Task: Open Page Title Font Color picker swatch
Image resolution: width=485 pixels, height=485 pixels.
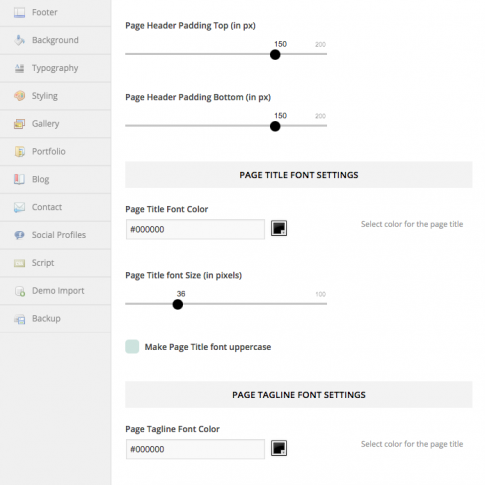Action: click(x=279, y=228)
